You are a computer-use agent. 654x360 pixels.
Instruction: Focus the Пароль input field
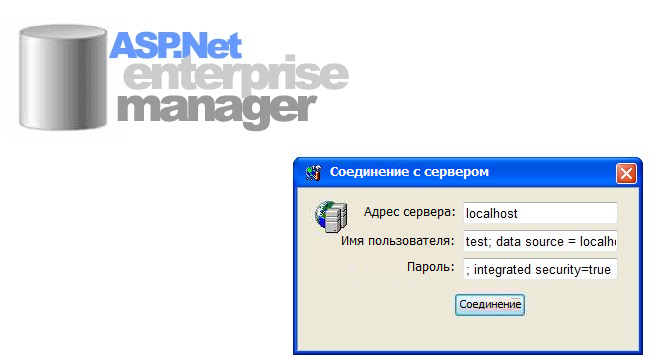tap(540, 269)
